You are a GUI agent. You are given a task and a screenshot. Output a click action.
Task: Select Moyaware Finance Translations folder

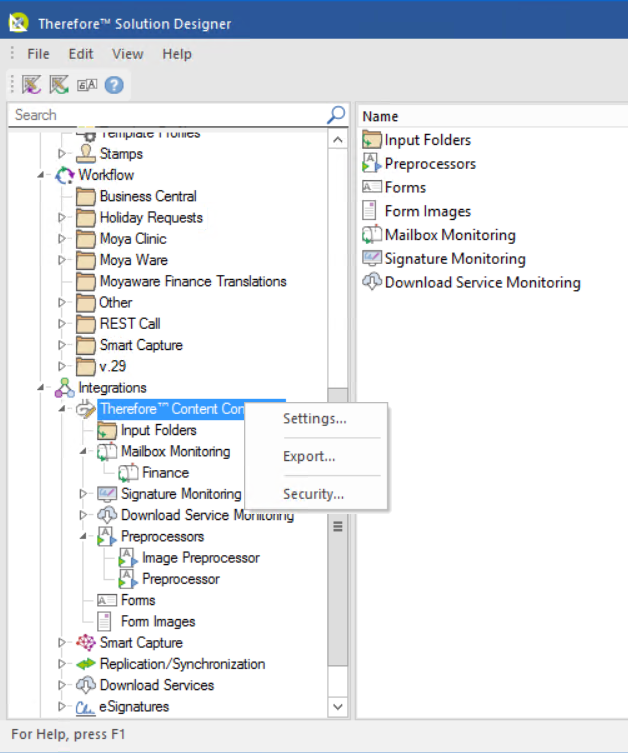[x=193, y=281]
